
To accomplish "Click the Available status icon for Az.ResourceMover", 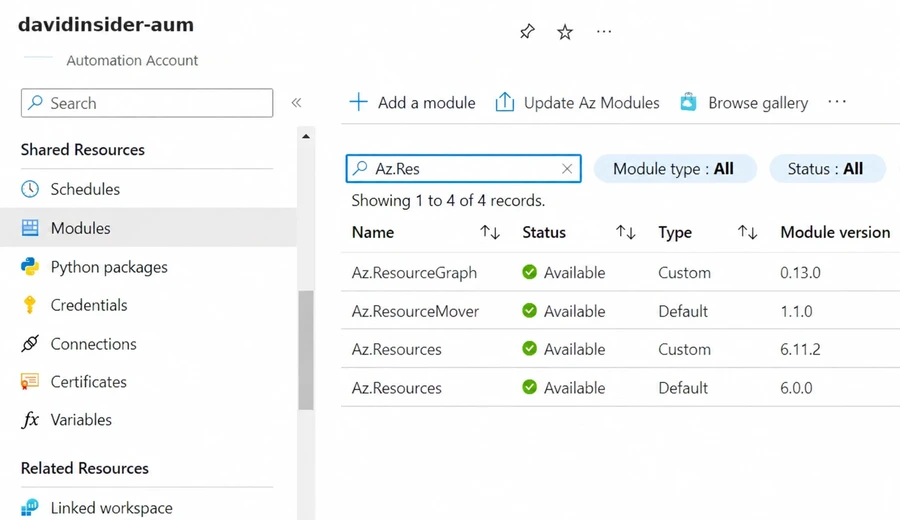I will 529,311.
